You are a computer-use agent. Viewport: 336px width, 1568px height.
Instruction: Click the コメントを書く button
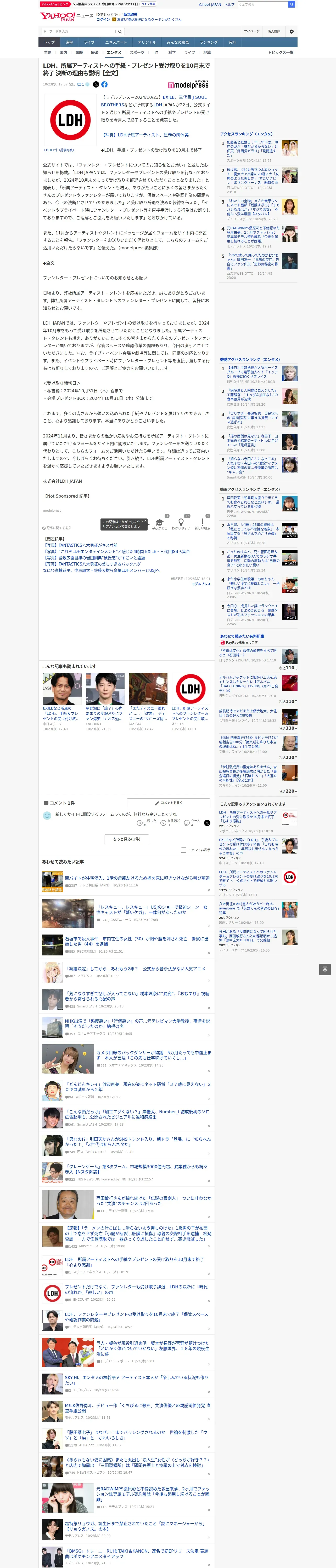coord(168,803)
